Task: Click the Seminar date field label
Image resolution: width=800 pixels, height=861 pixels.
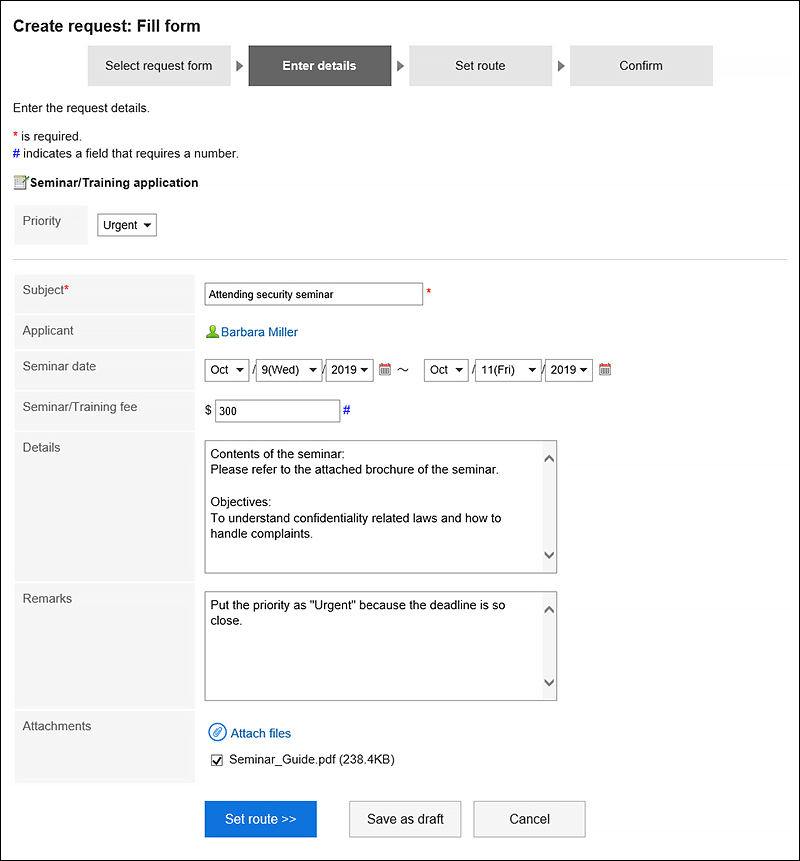Action: (x=59, y=366)
